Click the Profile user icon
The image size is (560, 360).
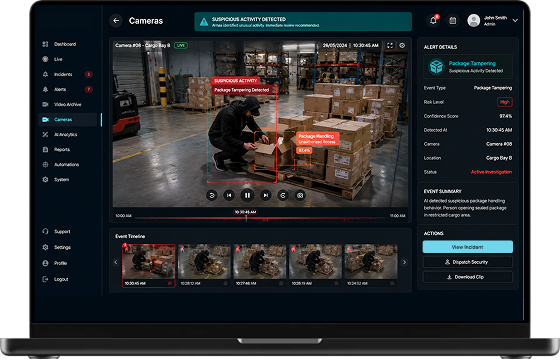45,263
